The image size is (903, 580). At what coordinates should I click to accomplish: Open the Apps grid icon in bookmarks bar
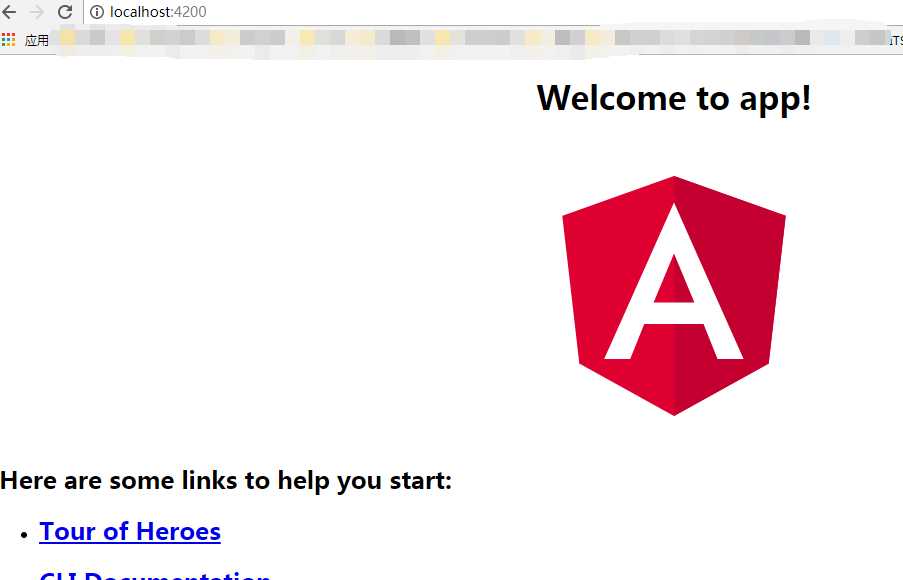tap(9, 39)
